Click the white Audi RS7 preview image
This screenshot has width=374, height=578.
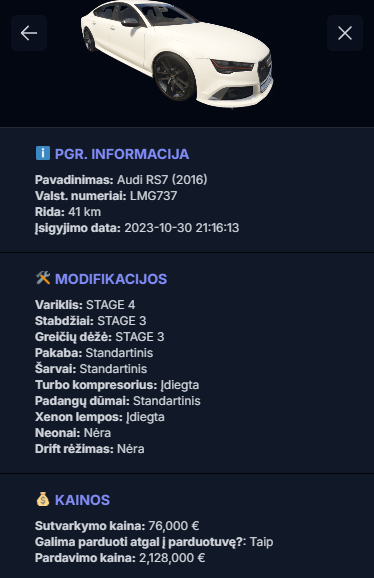pyautogui.click(x=177, y=54)
